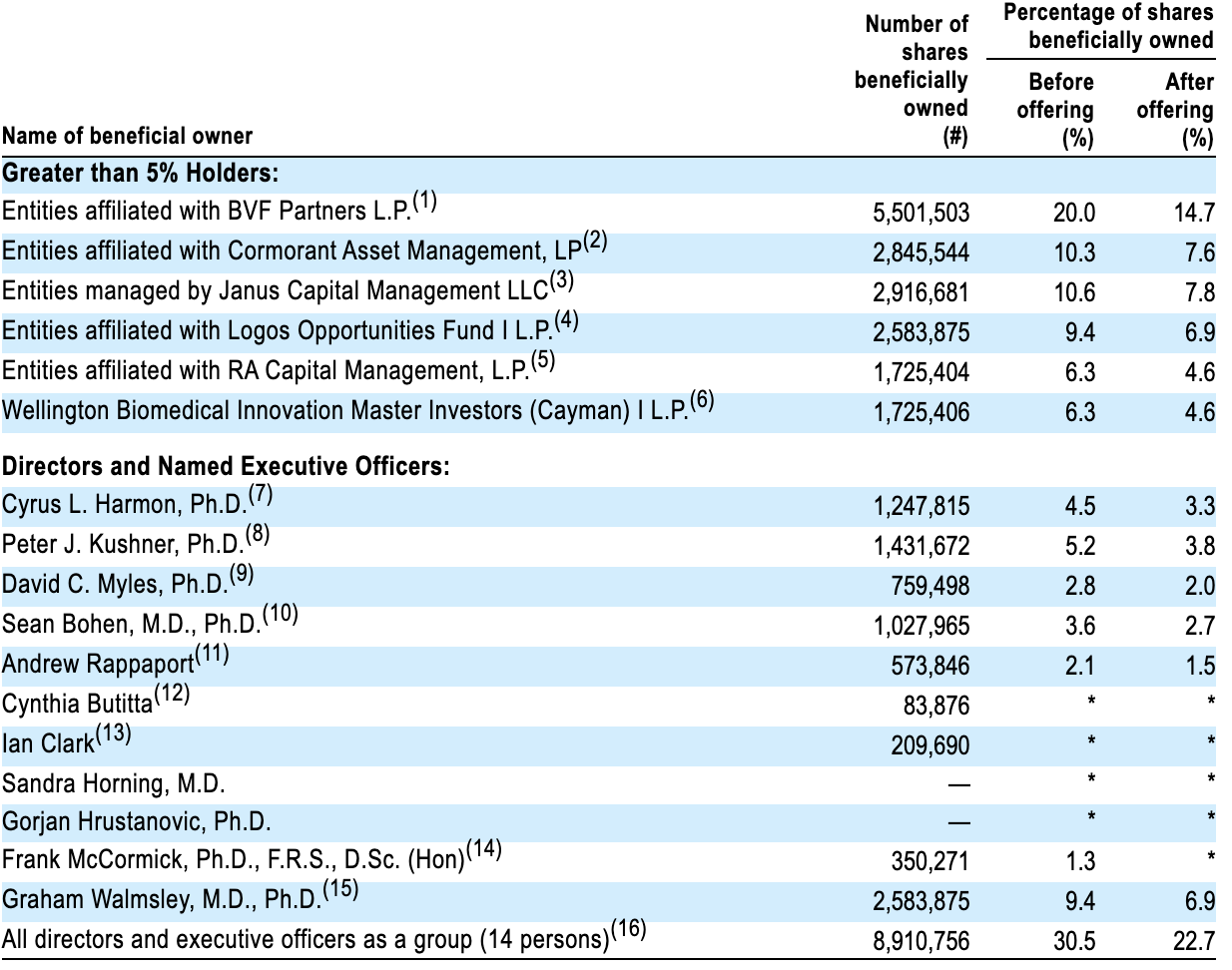Click the 'Percentage of shares beneficially owned' header
The height and width of the screenshot is (970, 1232).
pyautogui.click(x=1108, y=27)
